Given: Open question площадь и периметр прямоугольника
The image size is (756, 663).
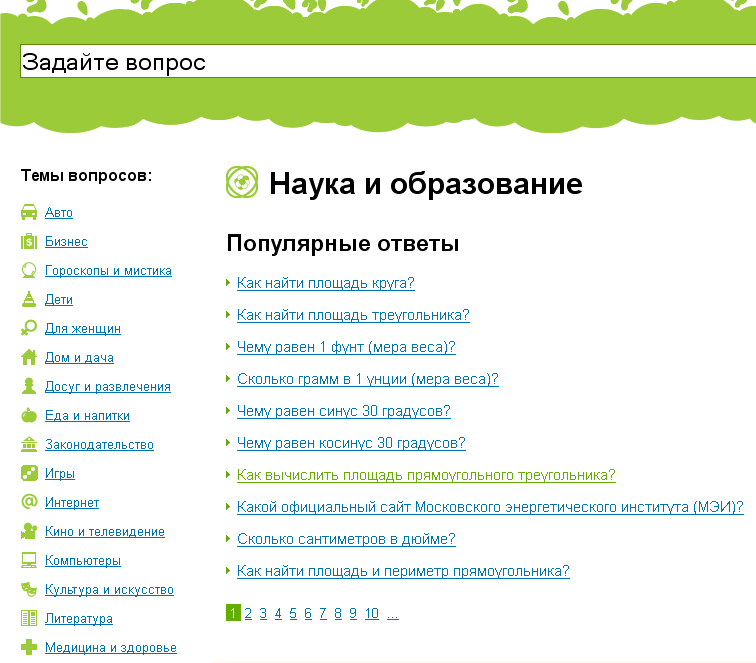Looking at the screenshot, I should pyautogui.click(x=403, y=571).
